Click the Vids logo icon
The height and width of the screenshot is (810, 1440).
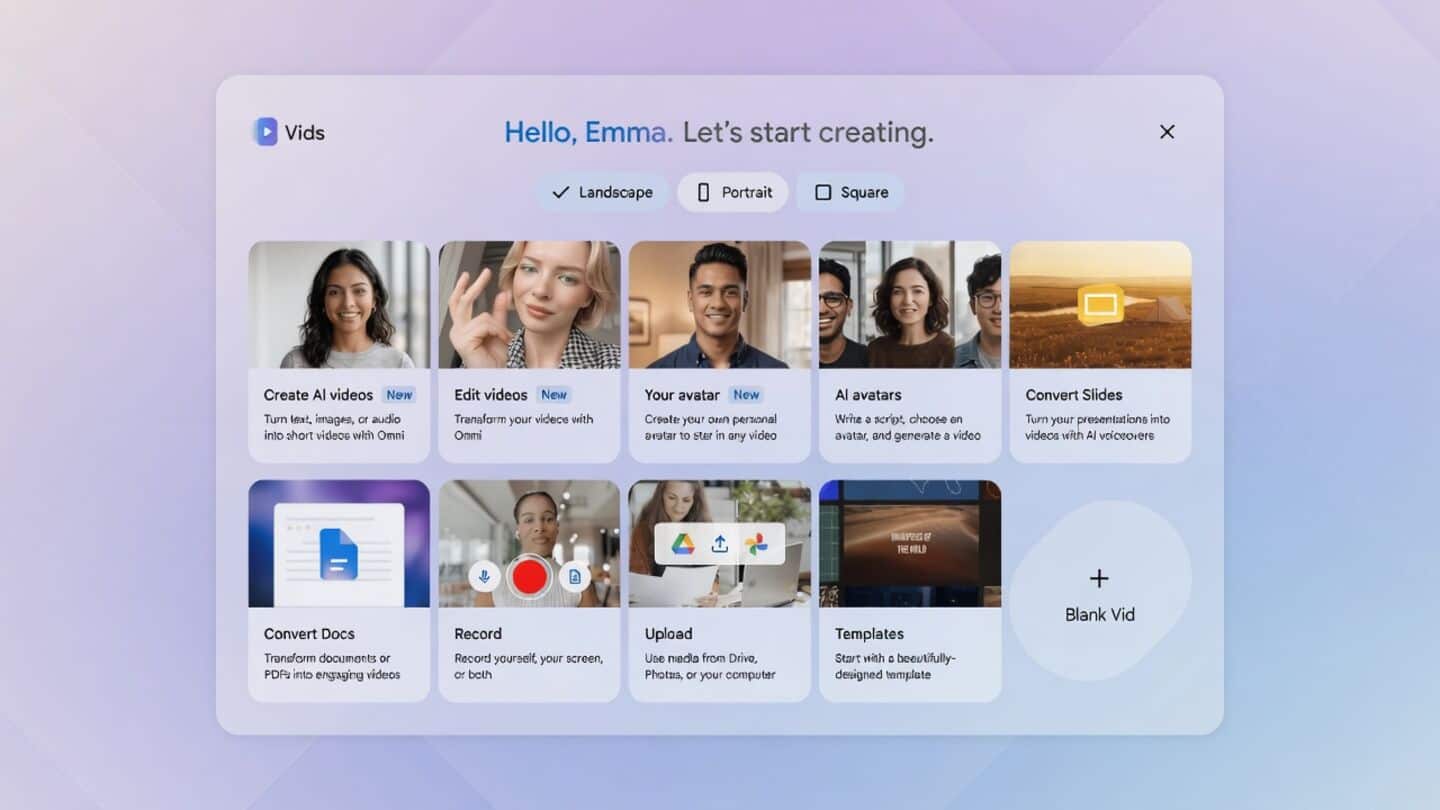click(266, 132)
